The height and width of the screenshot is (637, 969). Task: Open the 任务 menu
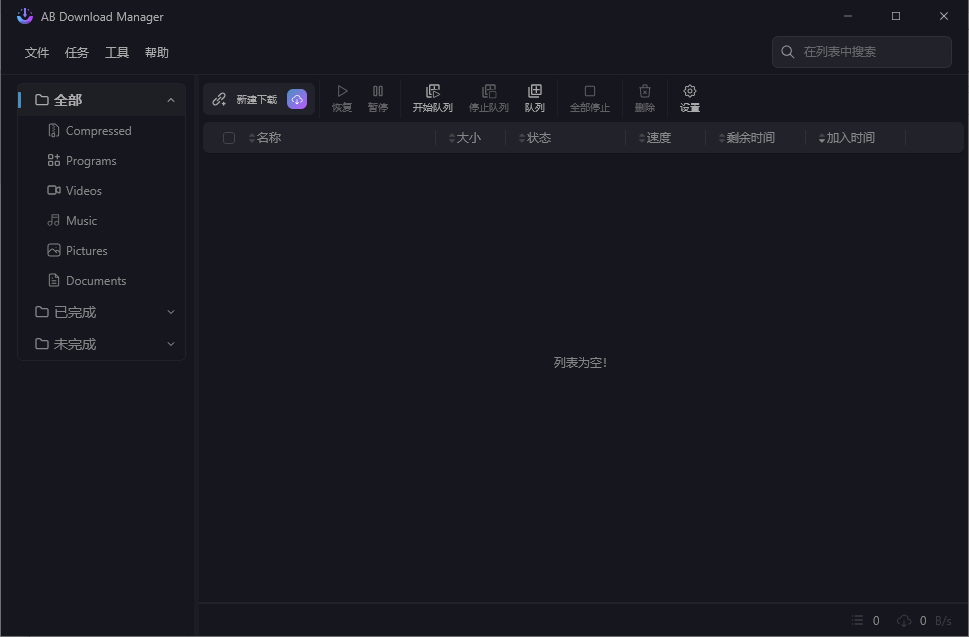click(x=76, y=52)
